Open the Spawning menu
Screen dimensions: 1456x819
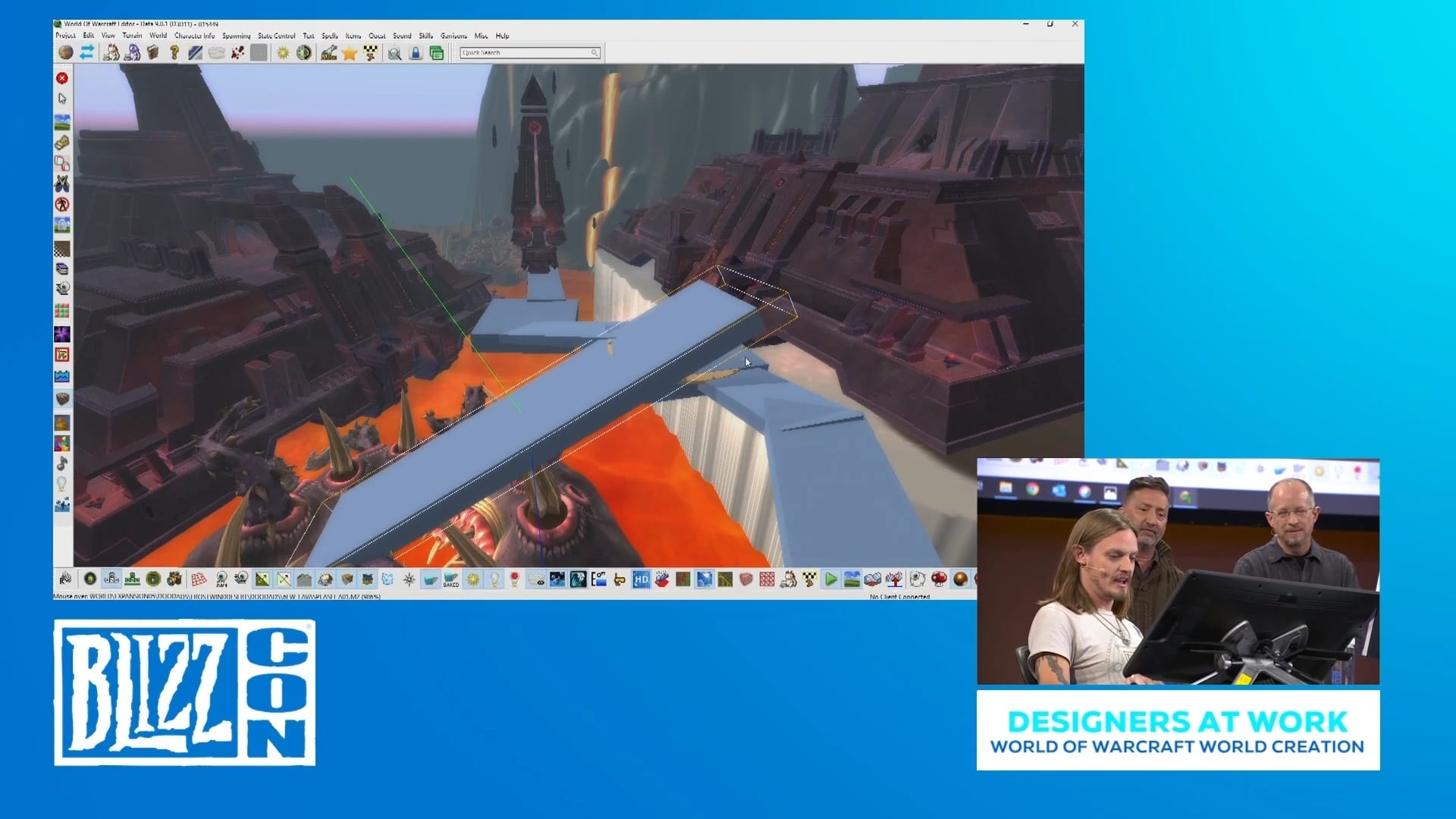[236, 36]
